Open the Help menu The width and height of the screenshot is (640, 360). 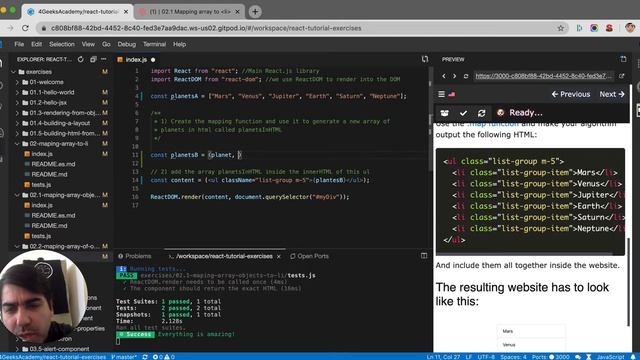click(179, 44)
